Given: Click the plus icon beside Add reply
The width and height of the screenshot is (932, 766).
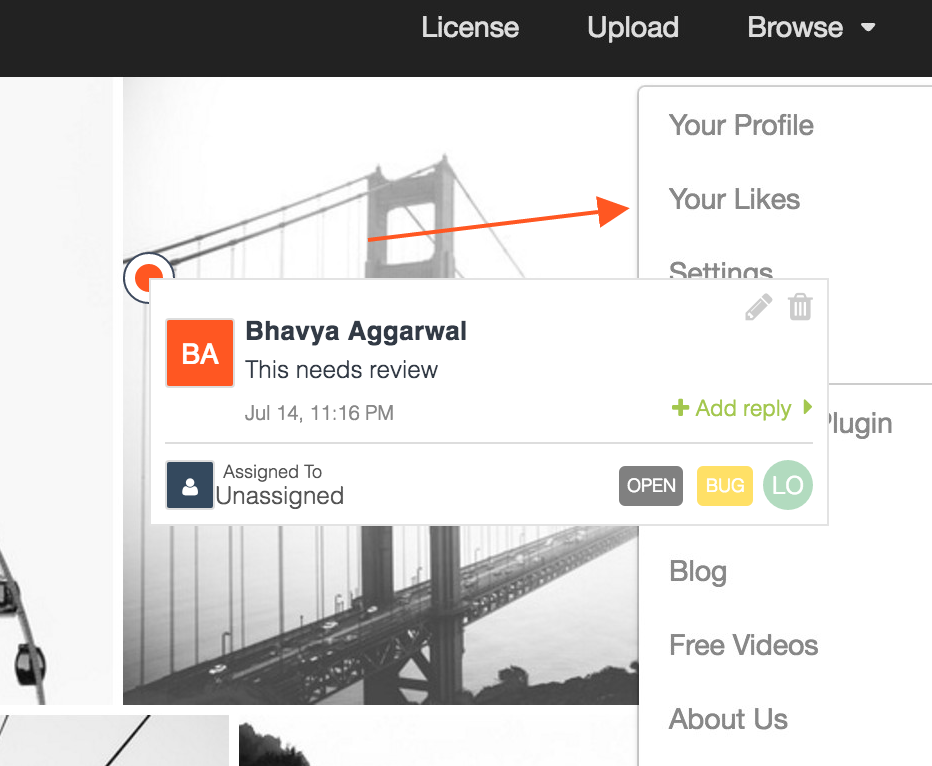Looking at the screenshot, I should [x=681, y=408].
